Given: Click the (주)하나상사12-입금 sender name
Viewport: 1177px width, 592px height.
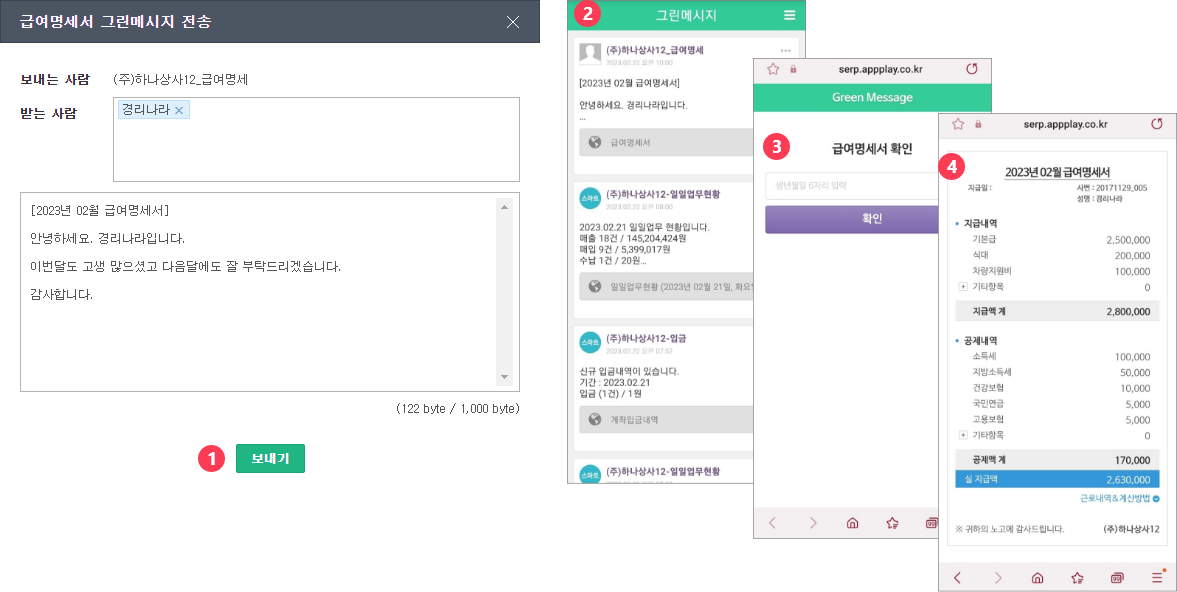Looking at the screenshot, I should pyautogui.click(x=646, y=338).
